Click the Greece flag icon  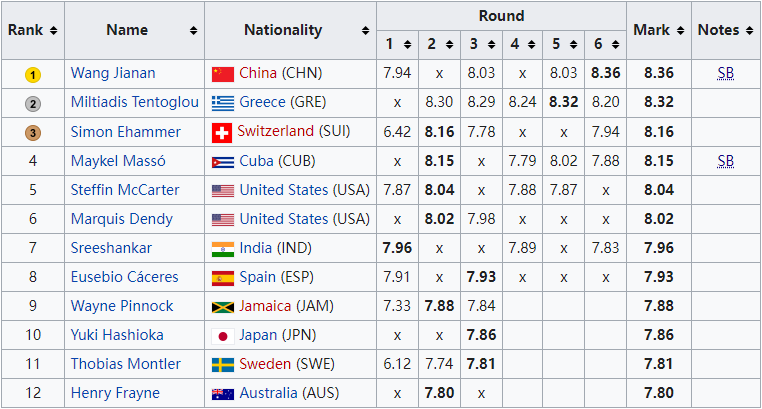[223, 103]
